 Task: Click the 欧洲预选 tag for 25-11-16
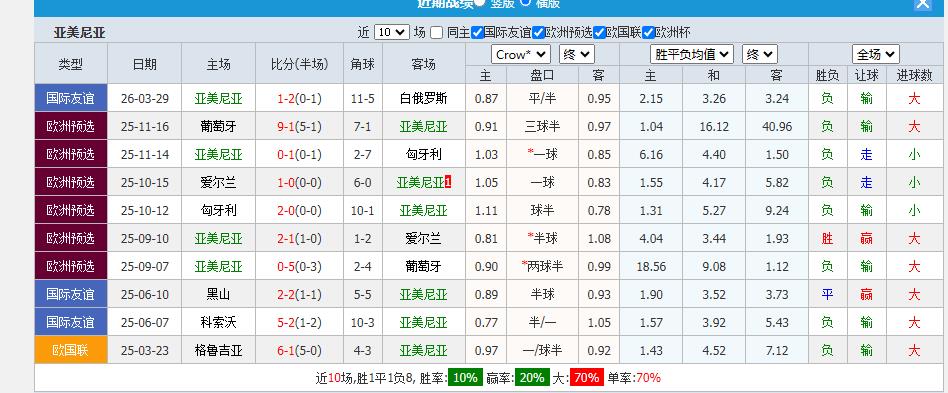[x=71, y=126]
